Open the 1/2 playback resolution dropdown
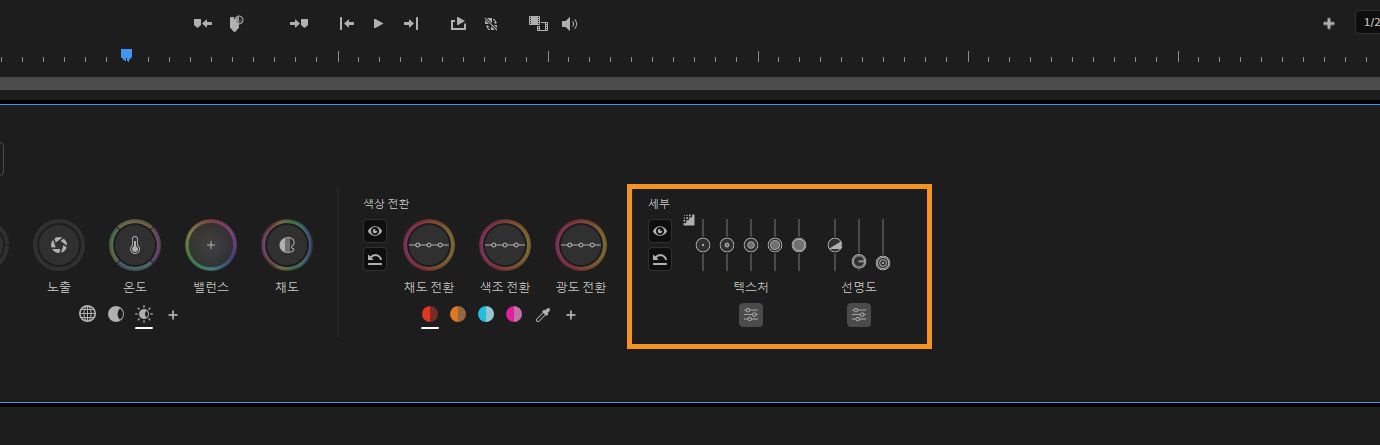 (x=1367, y=22)
